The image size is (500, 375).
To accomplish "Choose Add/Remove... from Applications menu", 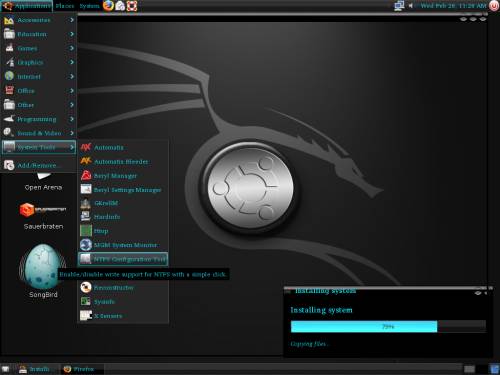I will 39,165.
